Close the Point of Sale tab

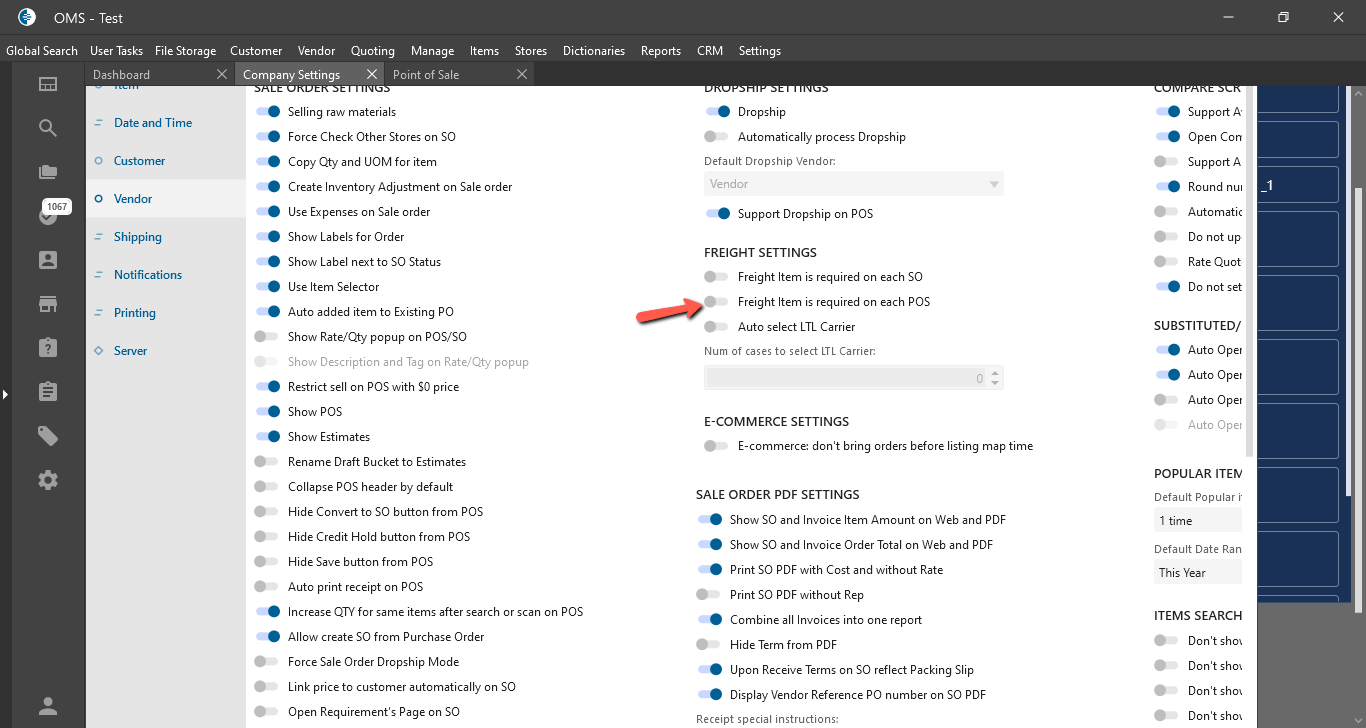pyautogui.click(x=521, y=74)
